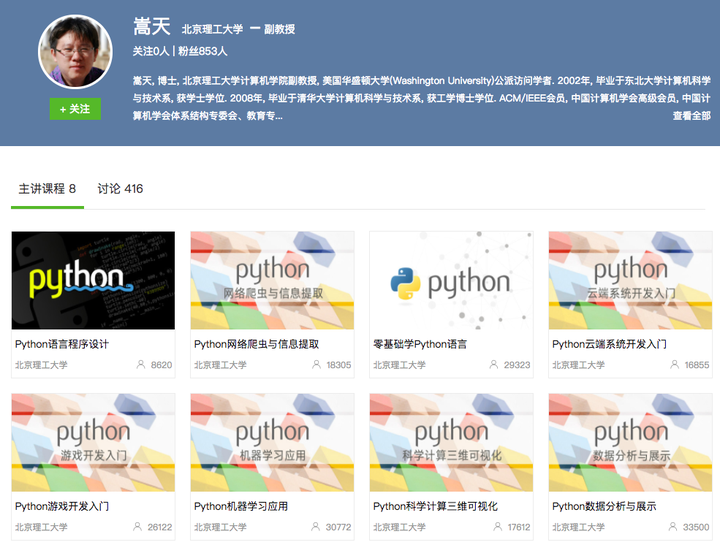Click the person icon next to 16855
Image resolution: width=720 pixels, height=553 pixels.
(x=675, y=364)
